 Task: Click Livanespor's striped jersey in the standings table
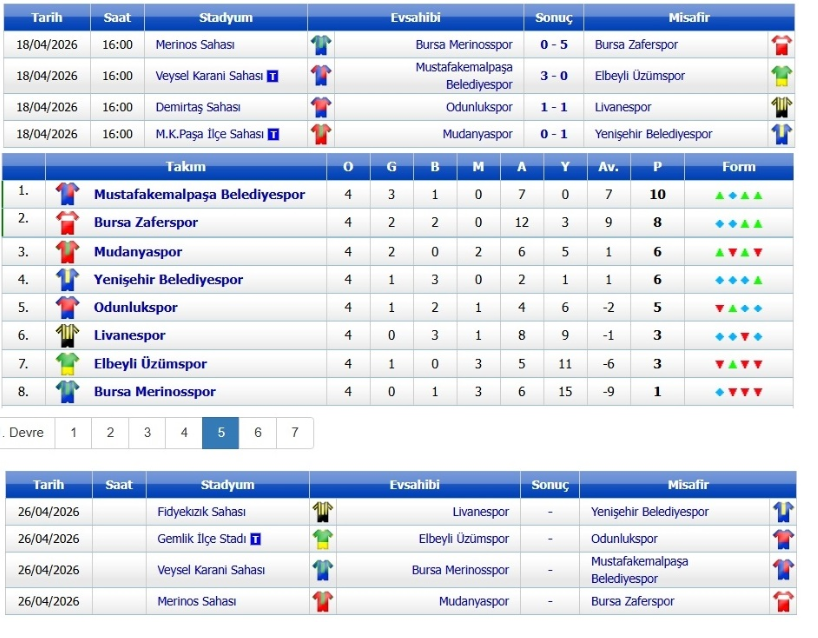pos(67,335)
